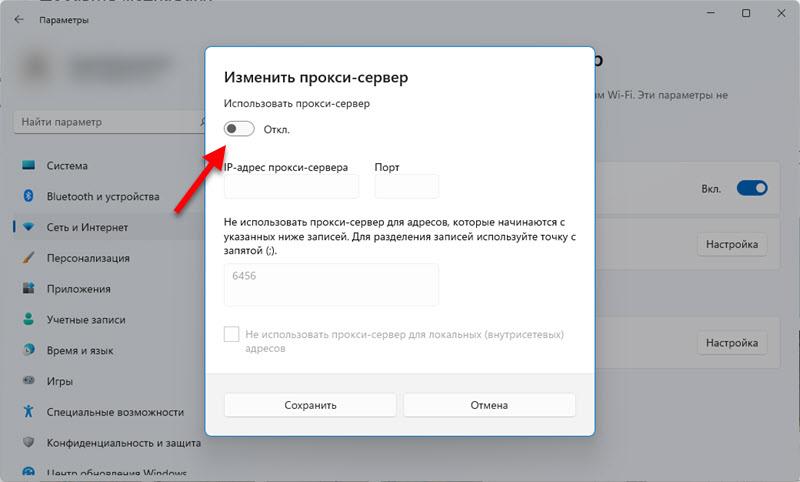Click the Параметры window title text

click(64, 20)
